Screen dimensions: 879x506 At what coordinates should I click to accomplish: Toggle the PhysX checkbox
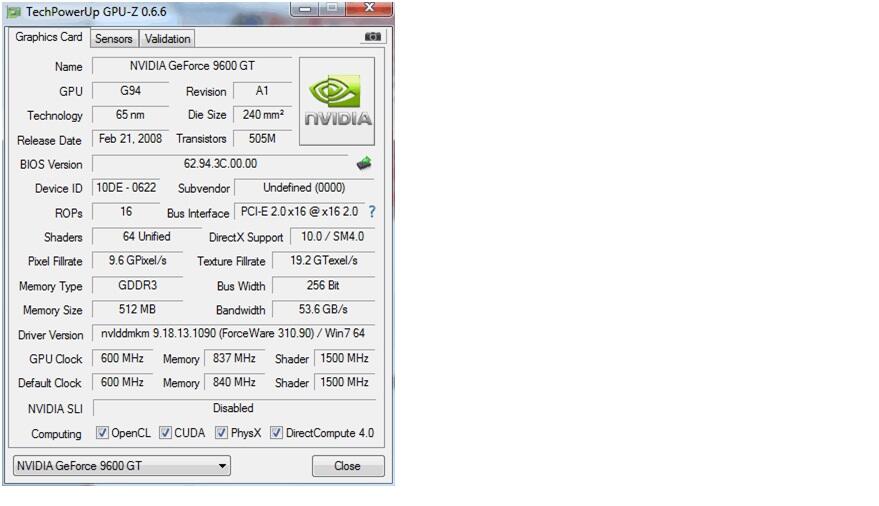point(221,433)
